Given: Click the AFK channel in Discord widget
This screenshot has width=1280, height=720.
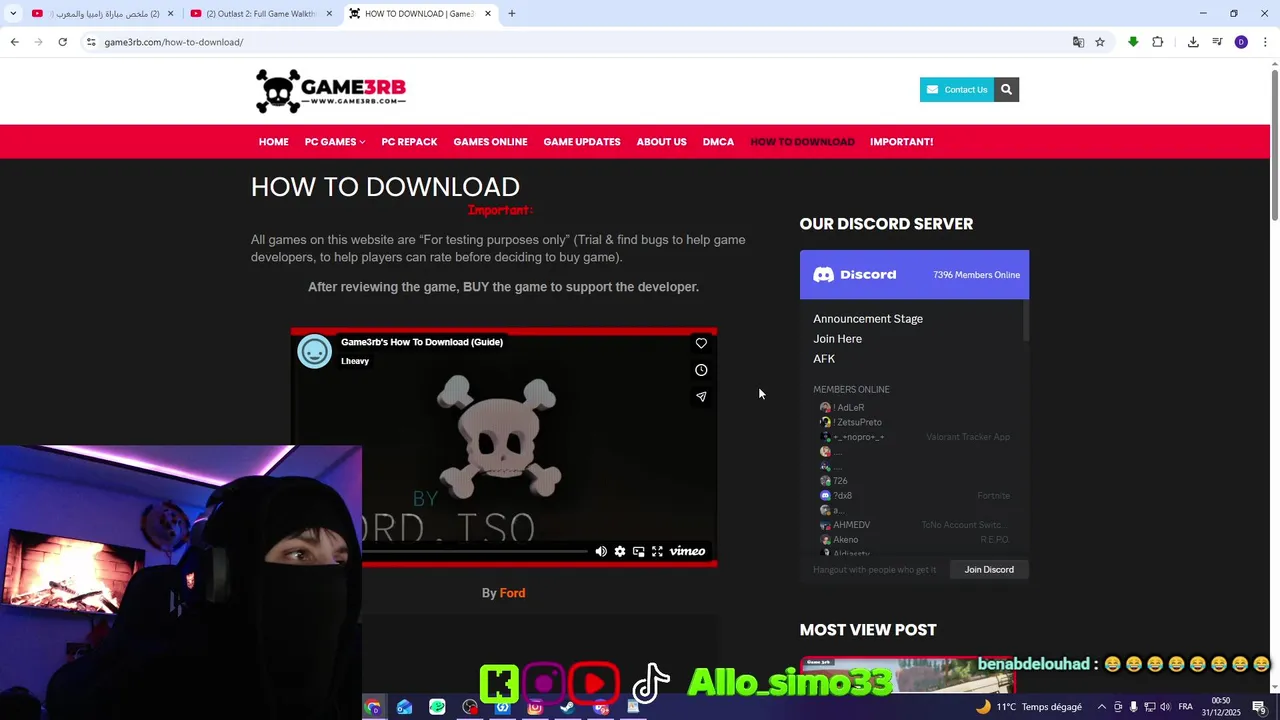Looking at the screenshot, I should (824, 359).
